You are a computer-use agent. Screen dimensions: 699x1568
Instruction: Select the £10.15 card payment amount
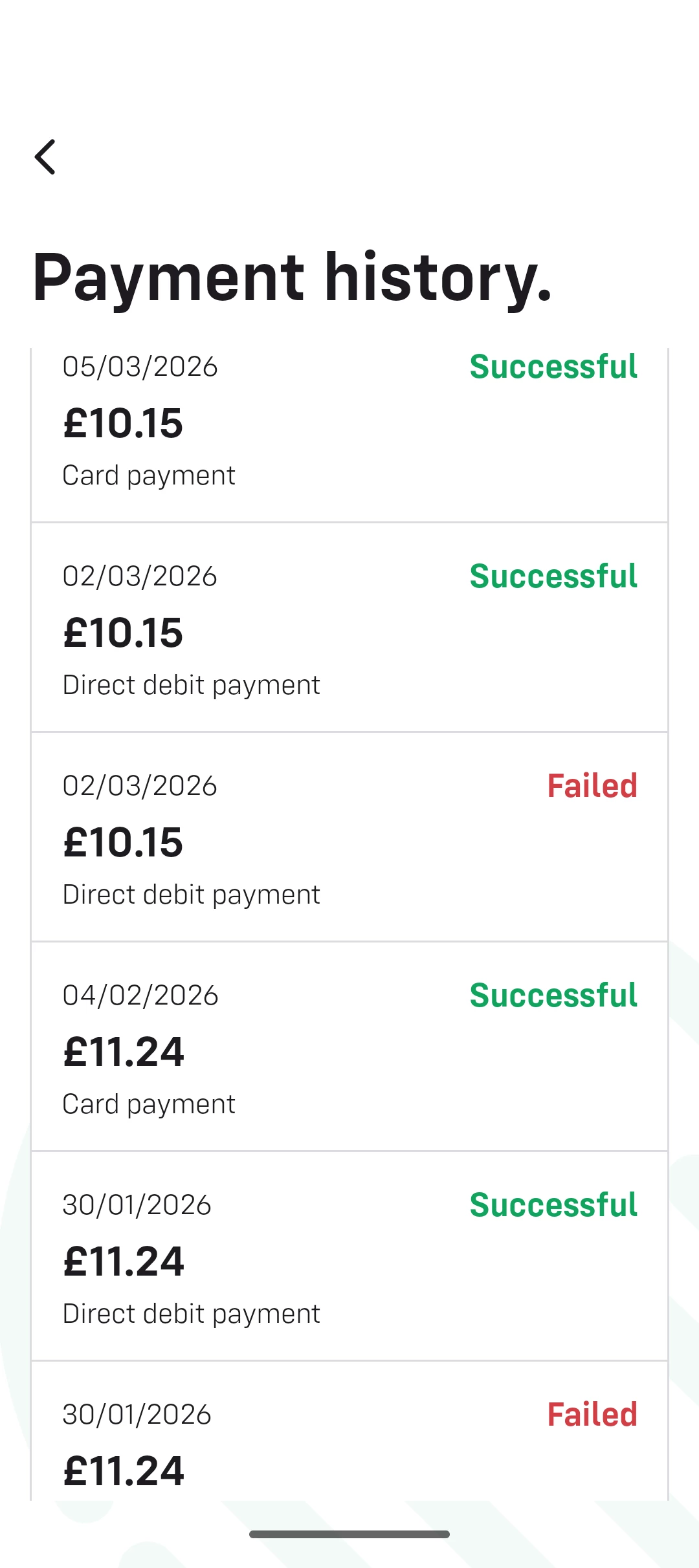[x=123, y=424]
